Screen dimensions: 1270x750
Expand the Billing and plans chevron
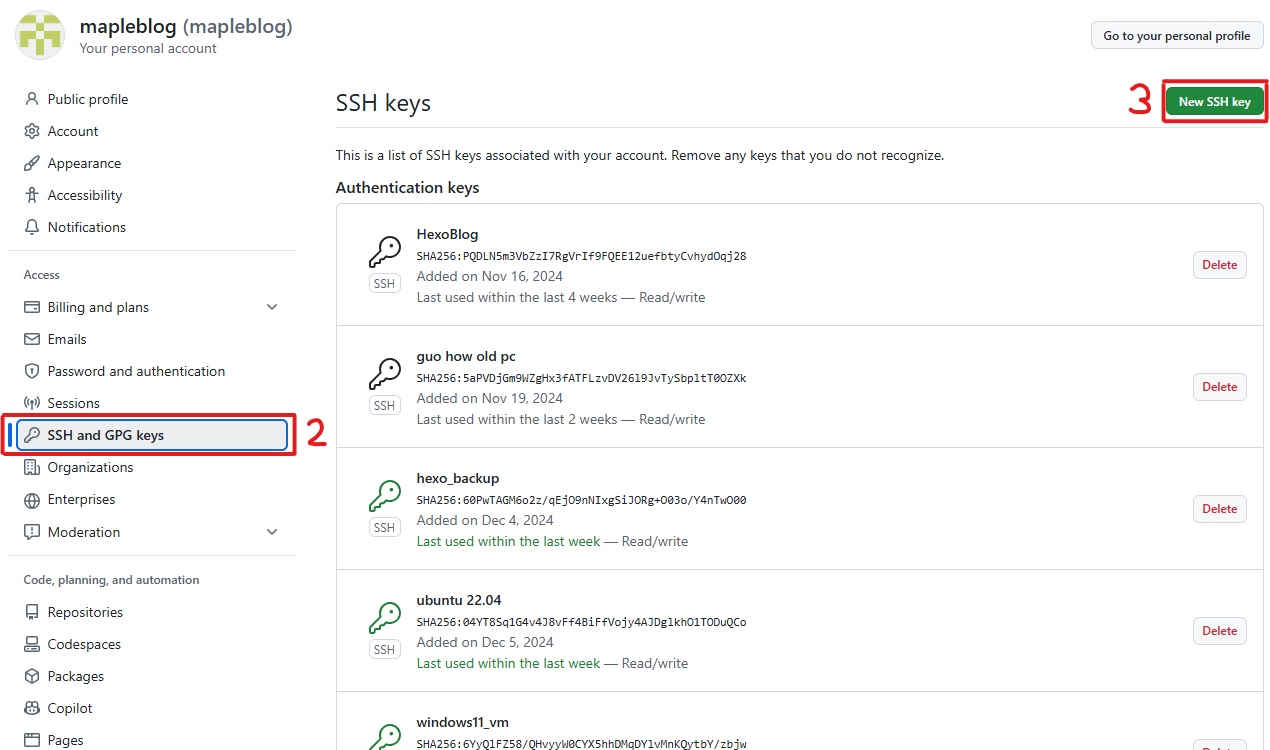272,307
